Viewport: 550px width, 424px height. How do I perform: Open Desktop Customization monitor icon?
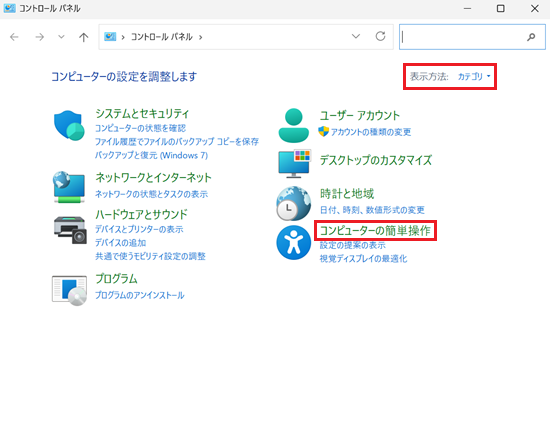[x=294, y=164]
